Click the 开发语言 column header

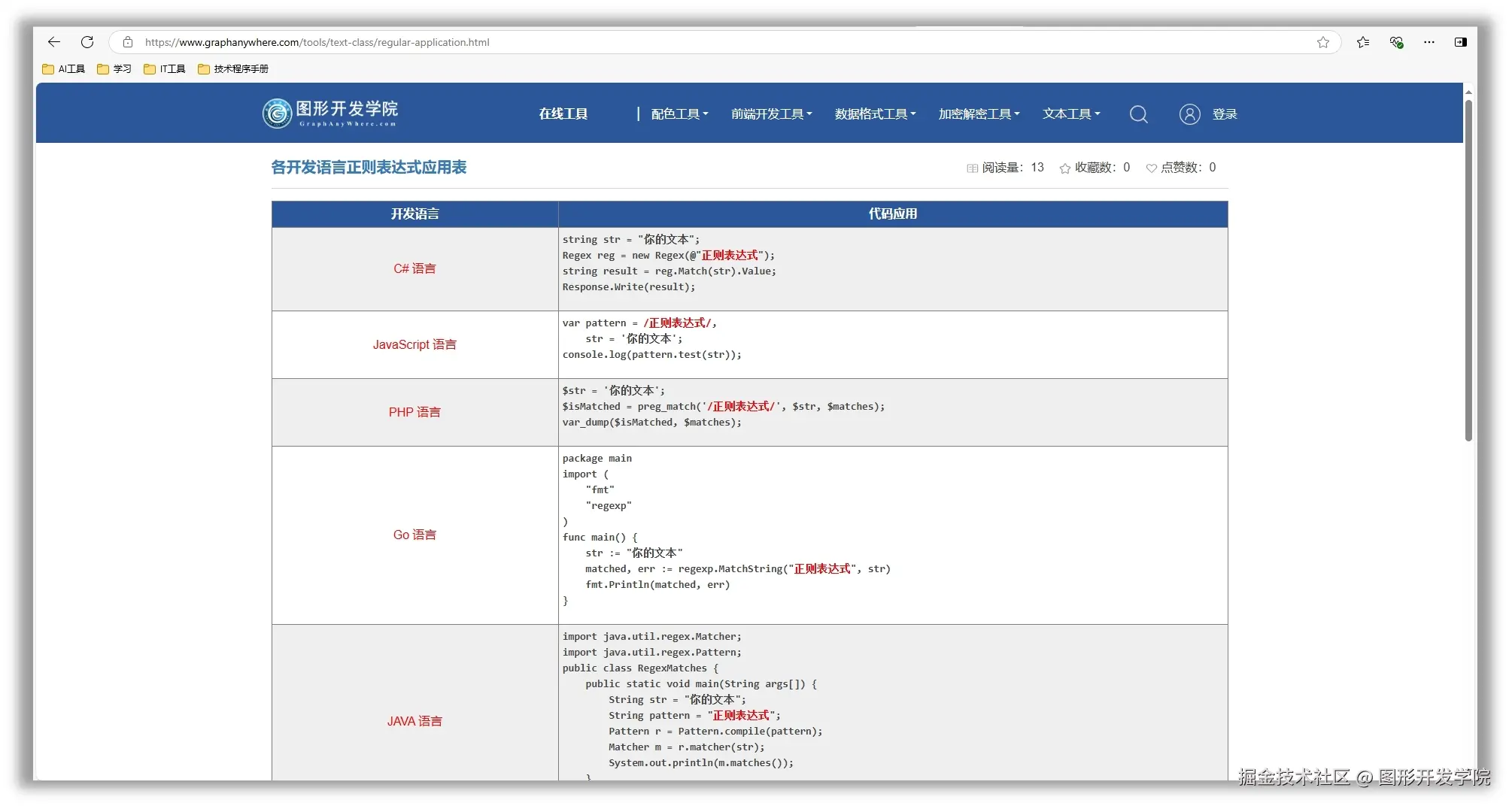tap(414, 214)
